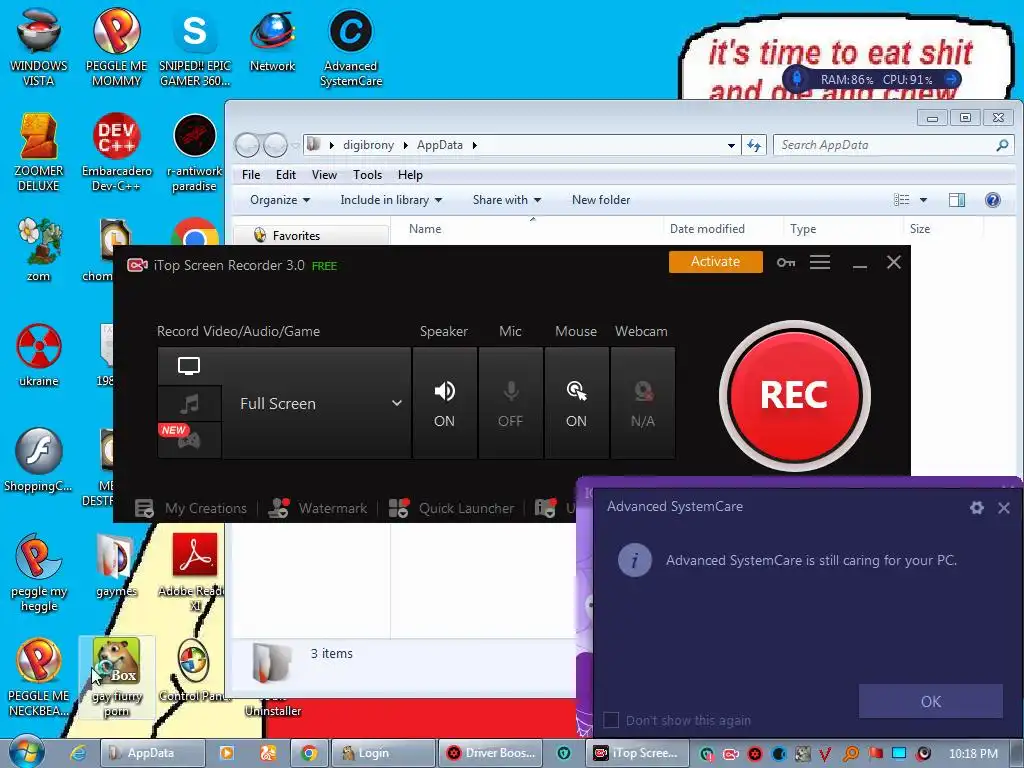Click the Search AppData field

(893, 145)
